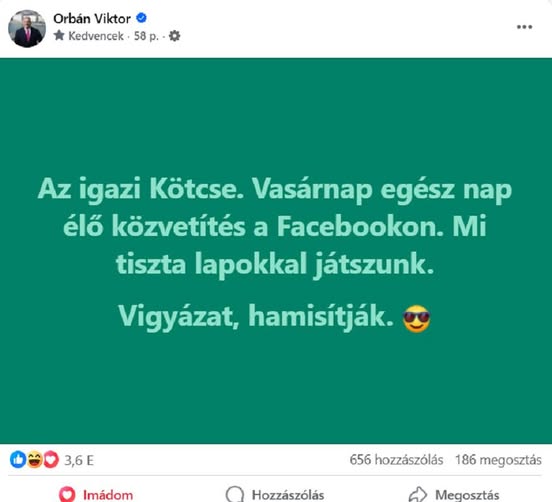Toggle the Imádom reaction button

(96, 495)
